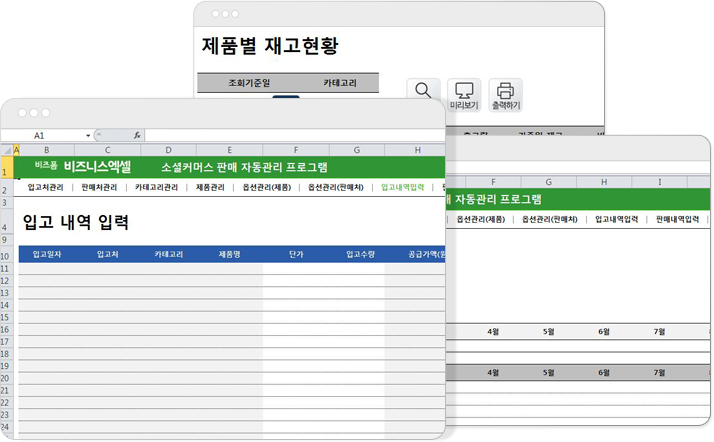Click the 입고수량 table header
714x442 pixels.
tap(360, 254)
